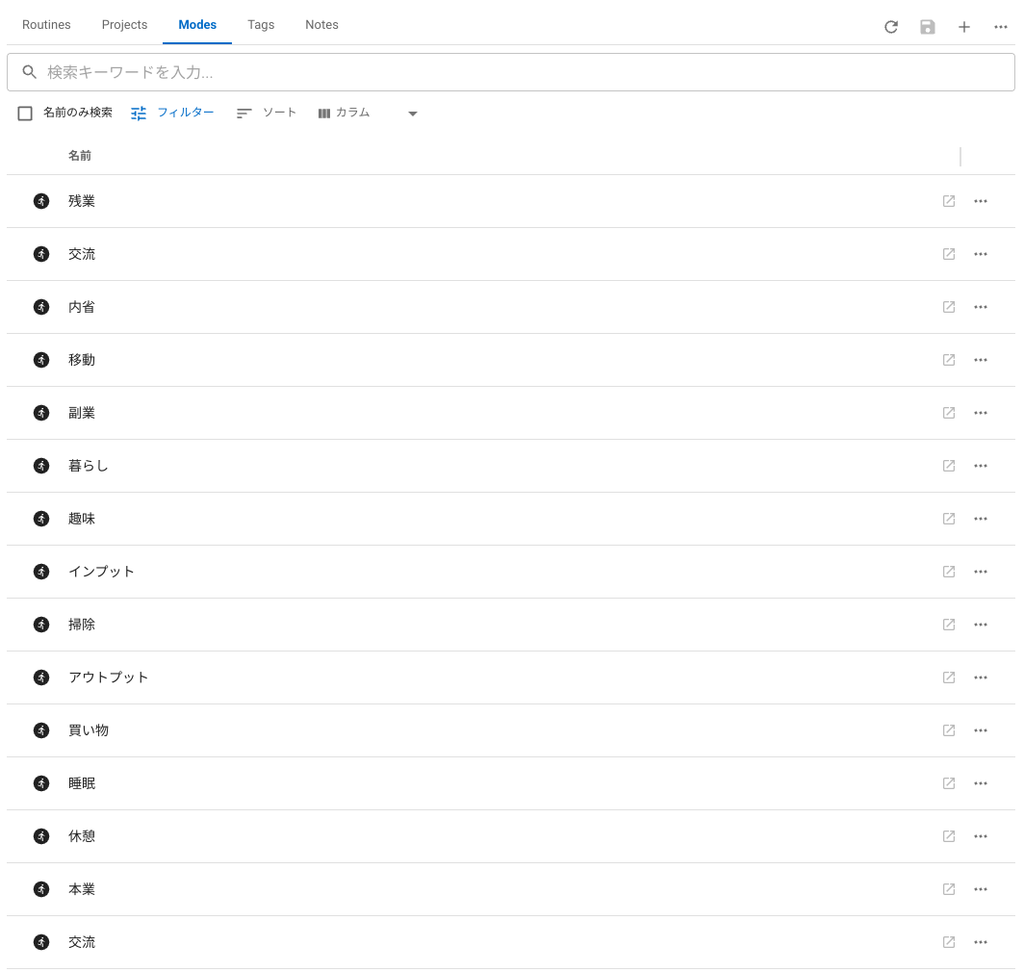This screenshot has height=971, width=1024.
Task: Add a new mode with plus icon
Action: pyautogui.click(x=964, y=27)
